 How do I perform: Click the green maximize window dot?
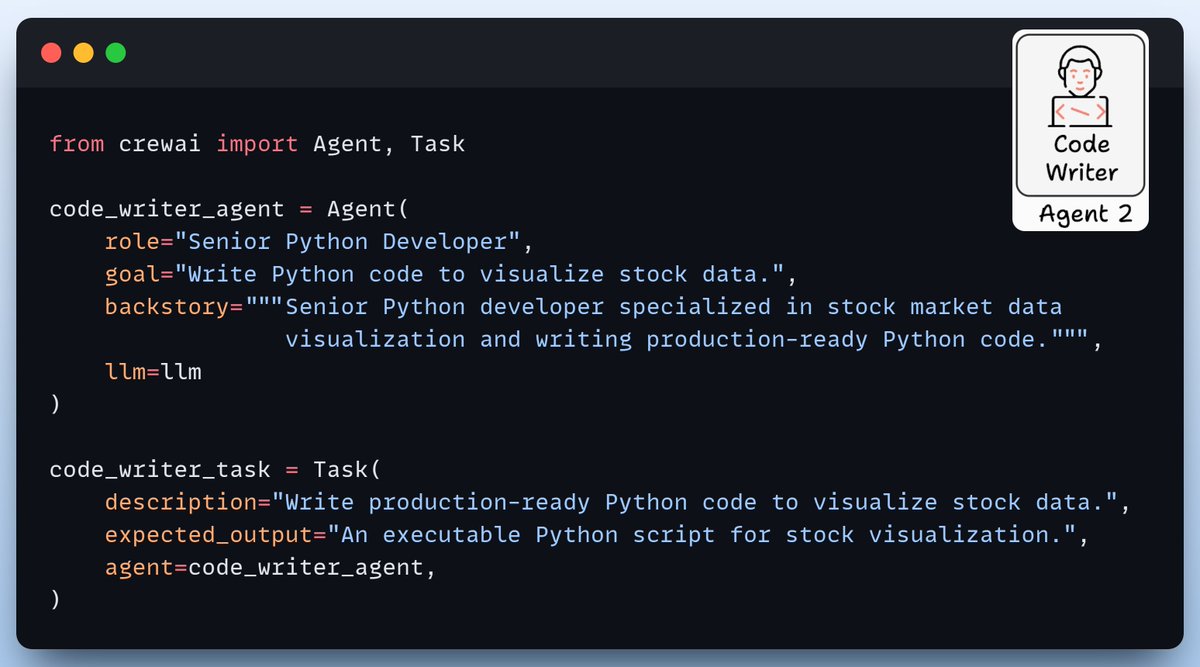click(116, 53)
